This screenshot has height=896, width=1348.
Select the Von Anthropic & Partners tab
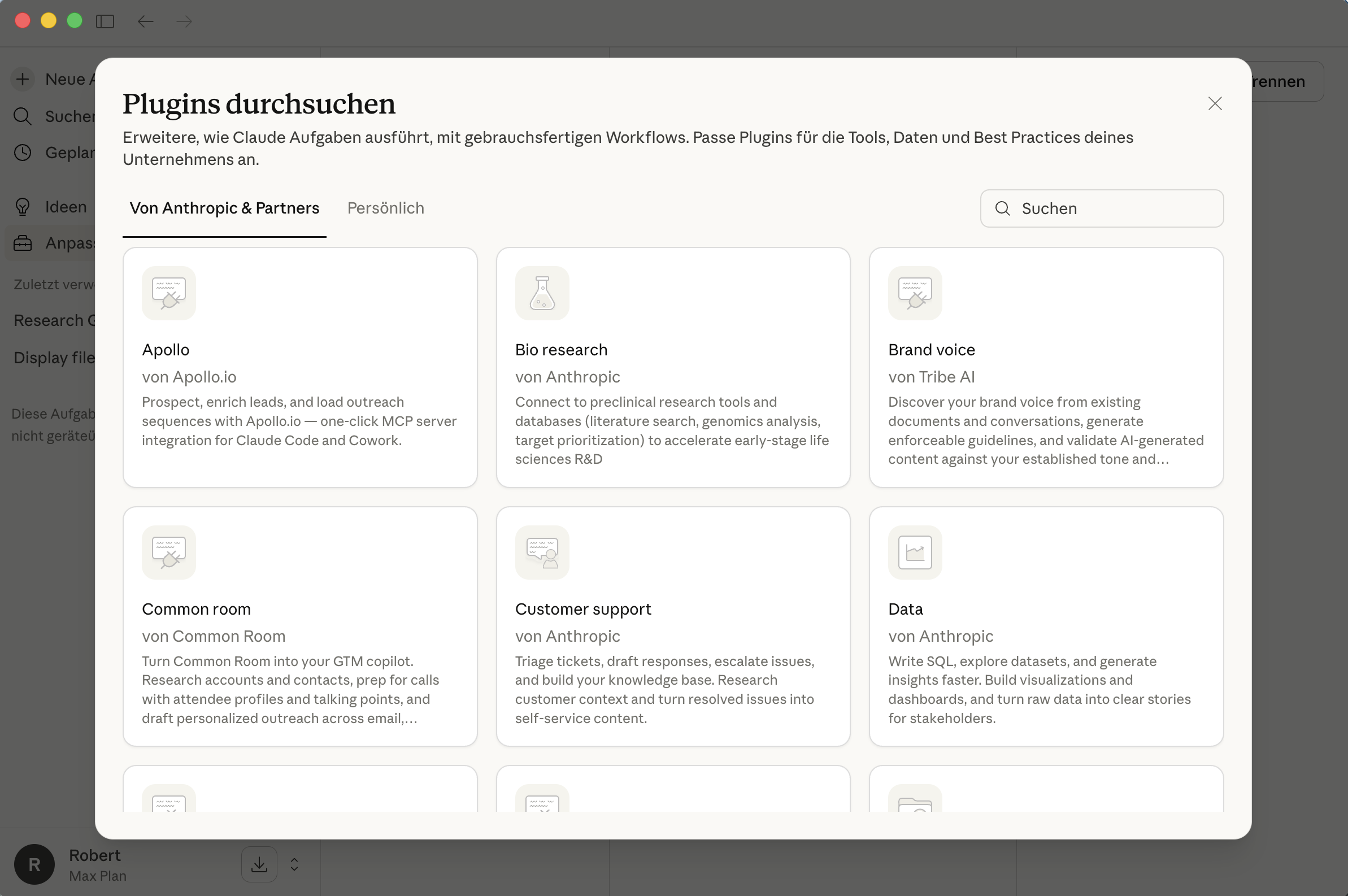tap(224, 208)
